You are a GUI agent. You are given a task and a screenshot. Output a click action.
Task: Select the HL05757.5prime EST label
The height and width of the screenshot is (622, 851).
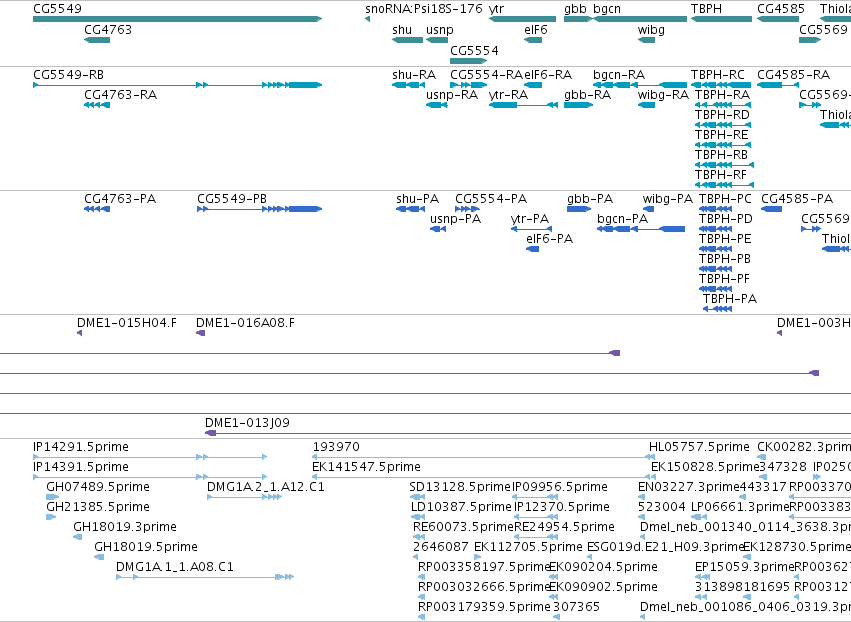(x=700, y=447)
